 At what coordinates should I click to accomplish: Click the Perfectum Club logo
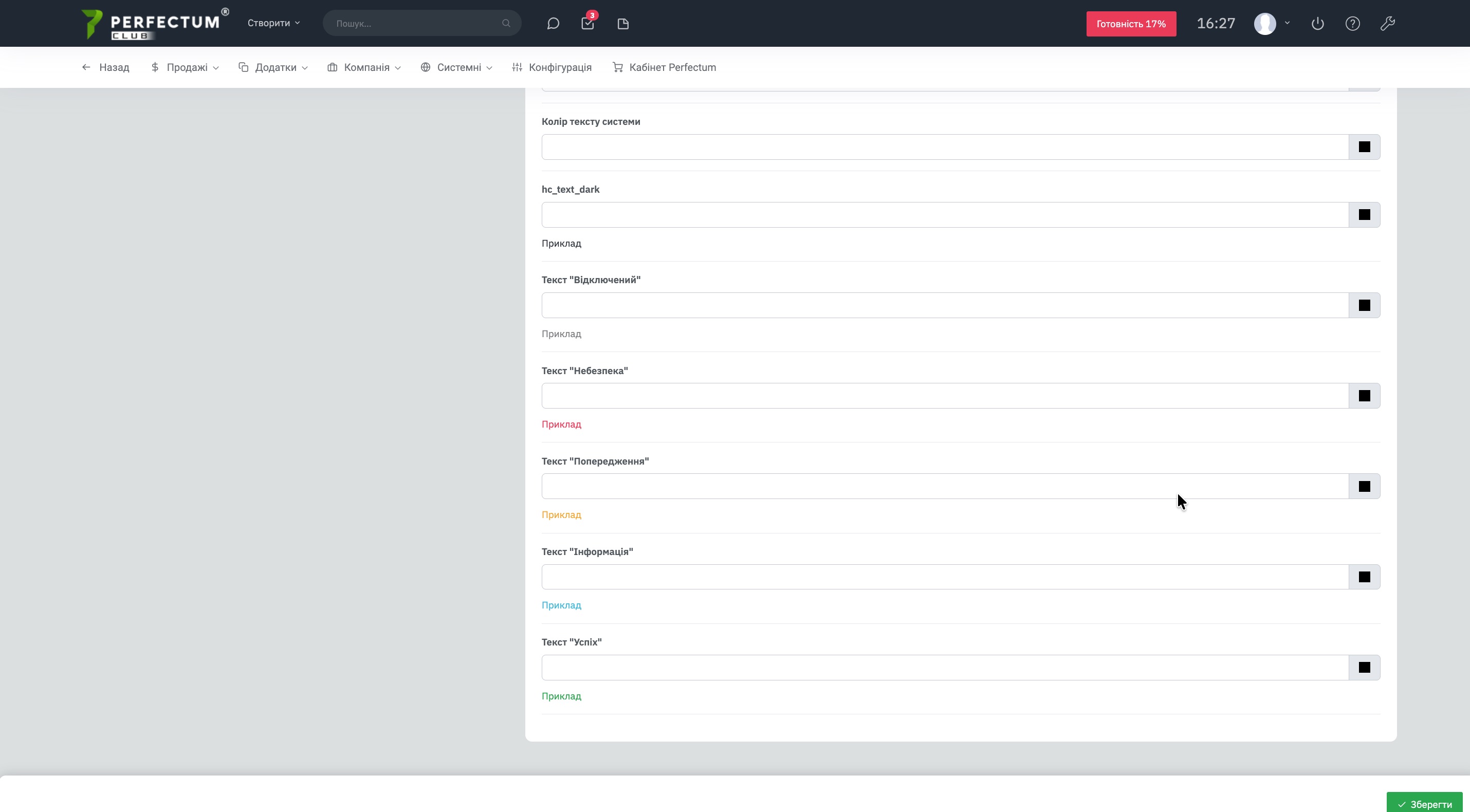(x=154, y=24)
